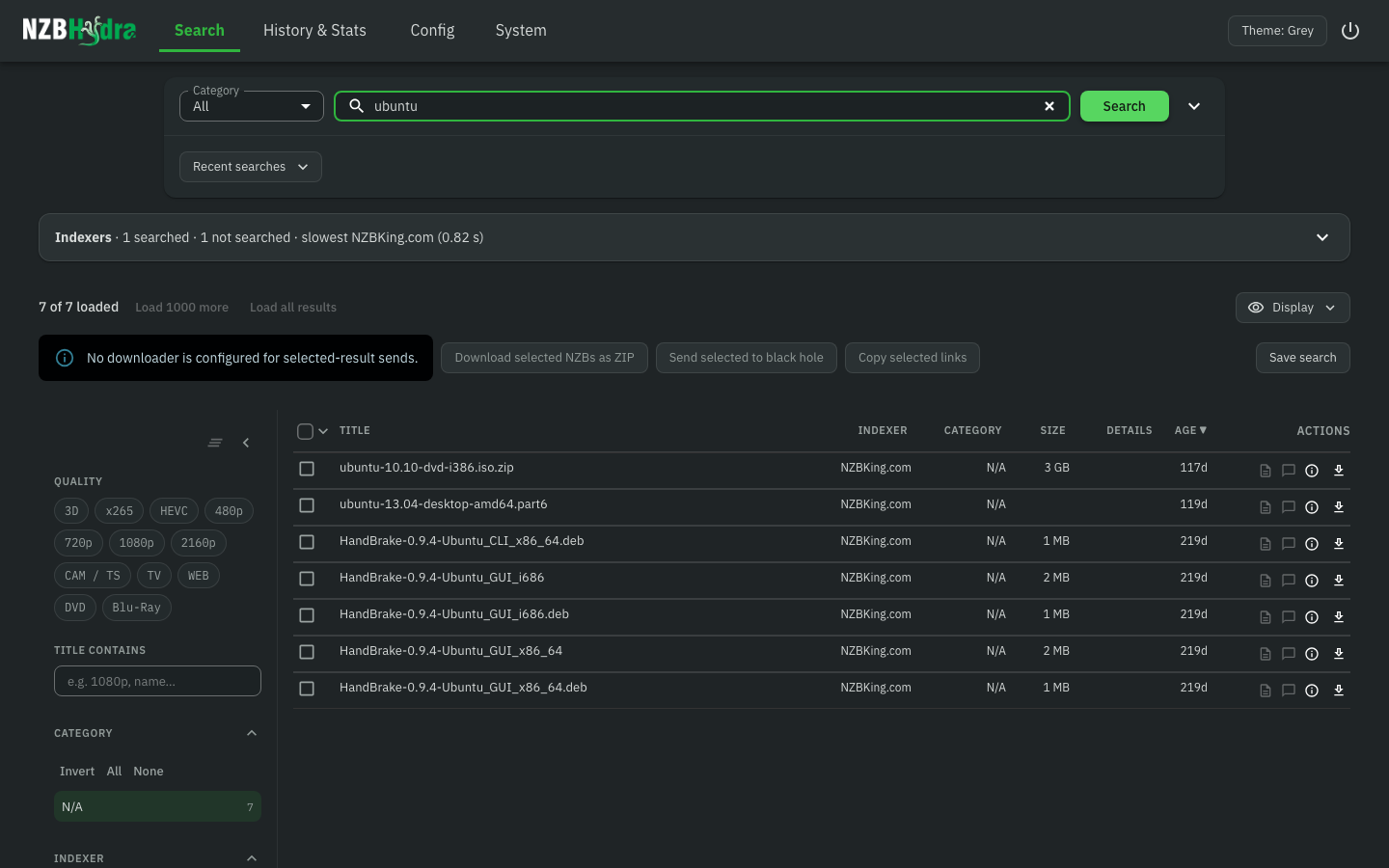This screenshot has width=1389, height=868.
Task: Download NZB for HandBrake-0.9.4-Ubuntu_CLI_x86_64.deb
Action: click(1339, 544)
